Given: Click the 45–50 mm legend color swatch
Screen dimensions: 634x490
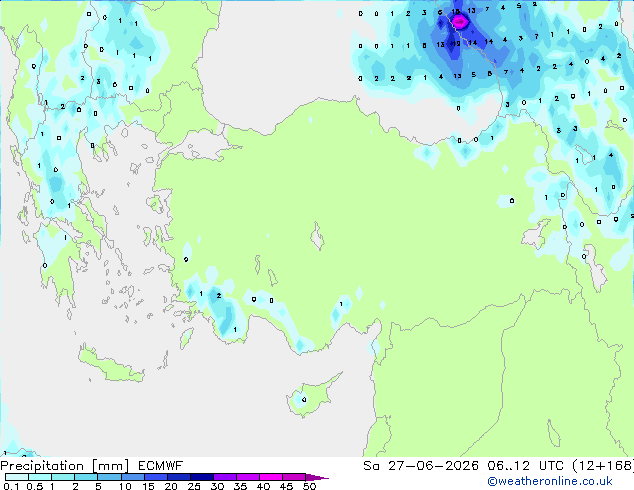Looking at the screenshot, I should 294,477.
